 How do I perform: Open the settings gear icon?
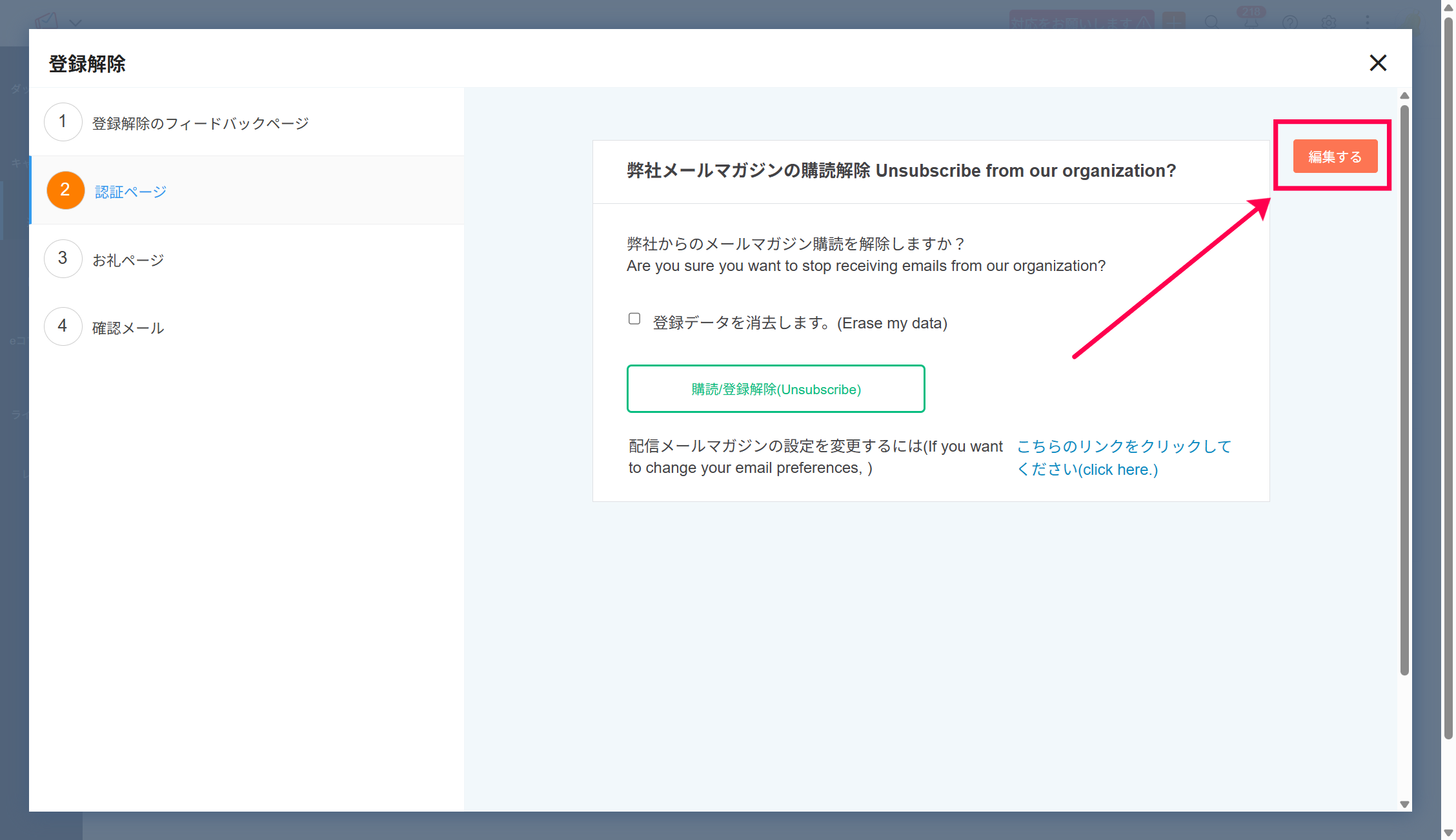click(x=1329, y=23)
